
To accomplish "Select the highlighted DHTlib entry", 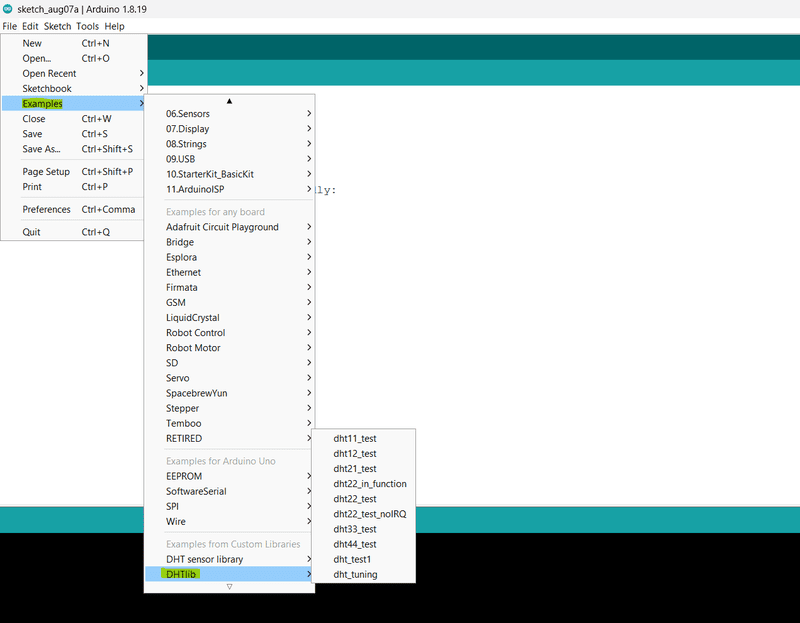I will [229, 575].
